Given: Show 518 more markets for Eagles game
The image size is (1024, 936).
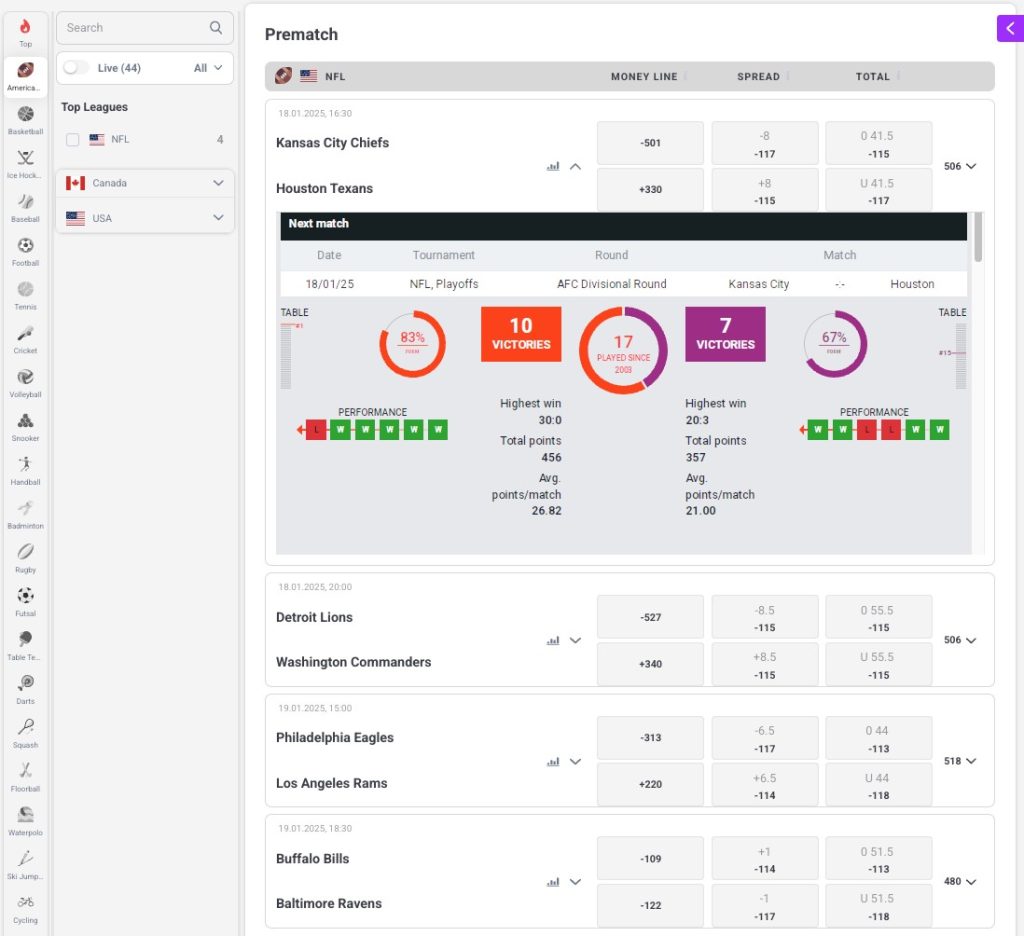Looking at the screenshot, I should click(x=960, y=761).
